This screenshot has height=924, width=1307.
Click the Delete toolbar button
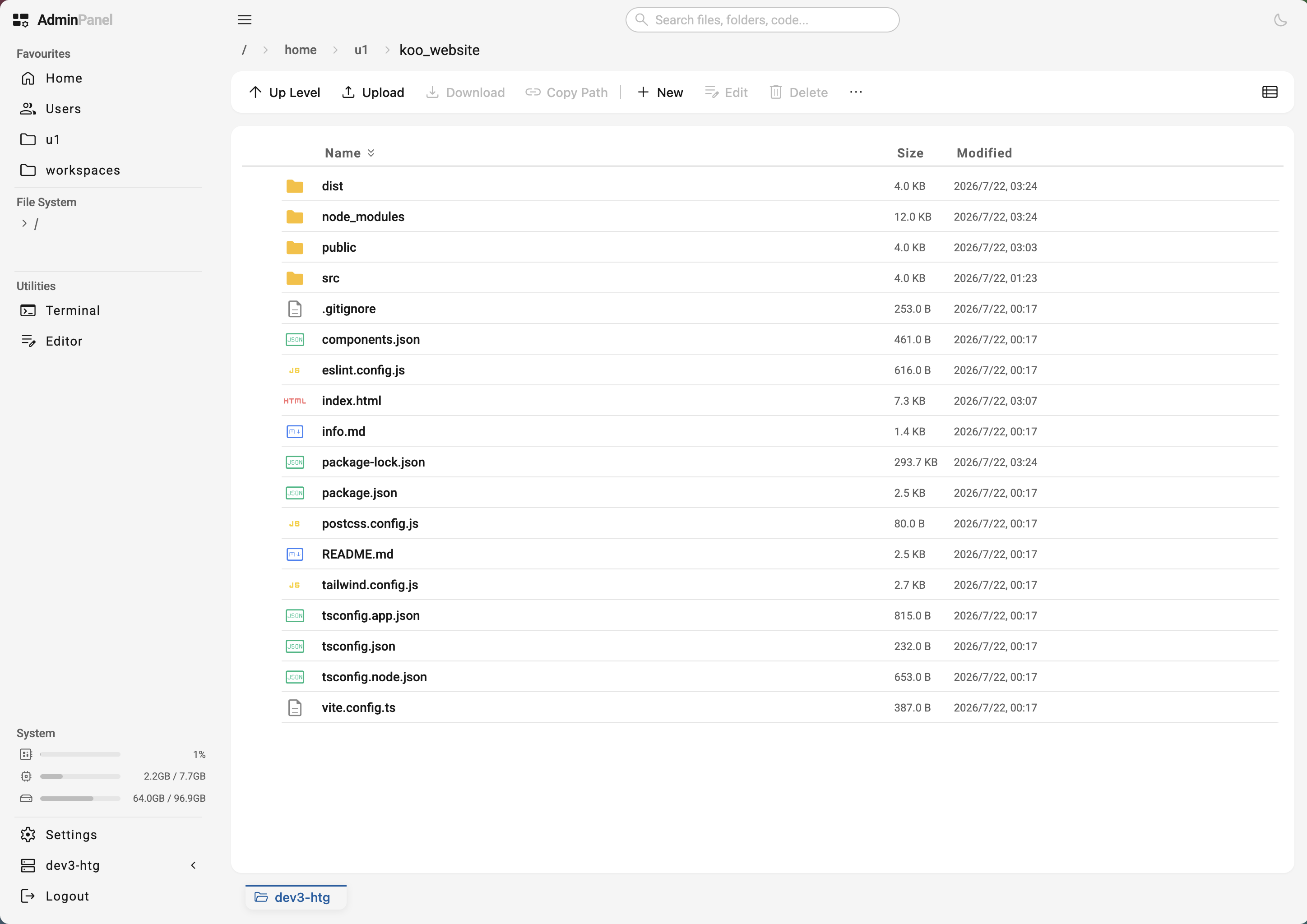798,92
